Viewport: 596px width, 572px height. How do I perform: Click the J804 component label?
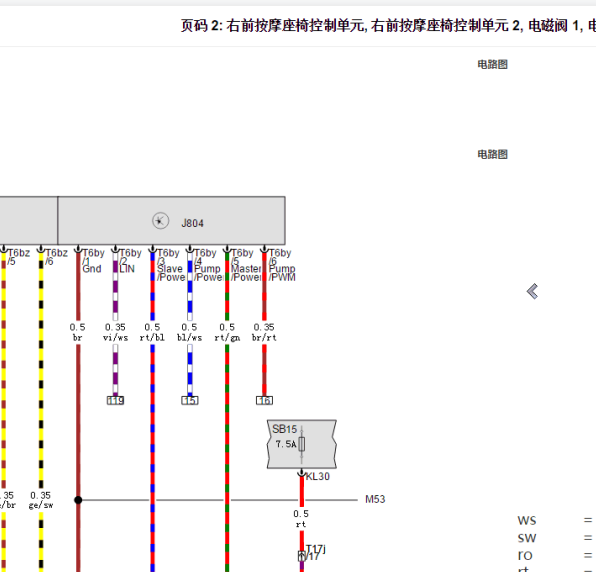tap(192, 223)
